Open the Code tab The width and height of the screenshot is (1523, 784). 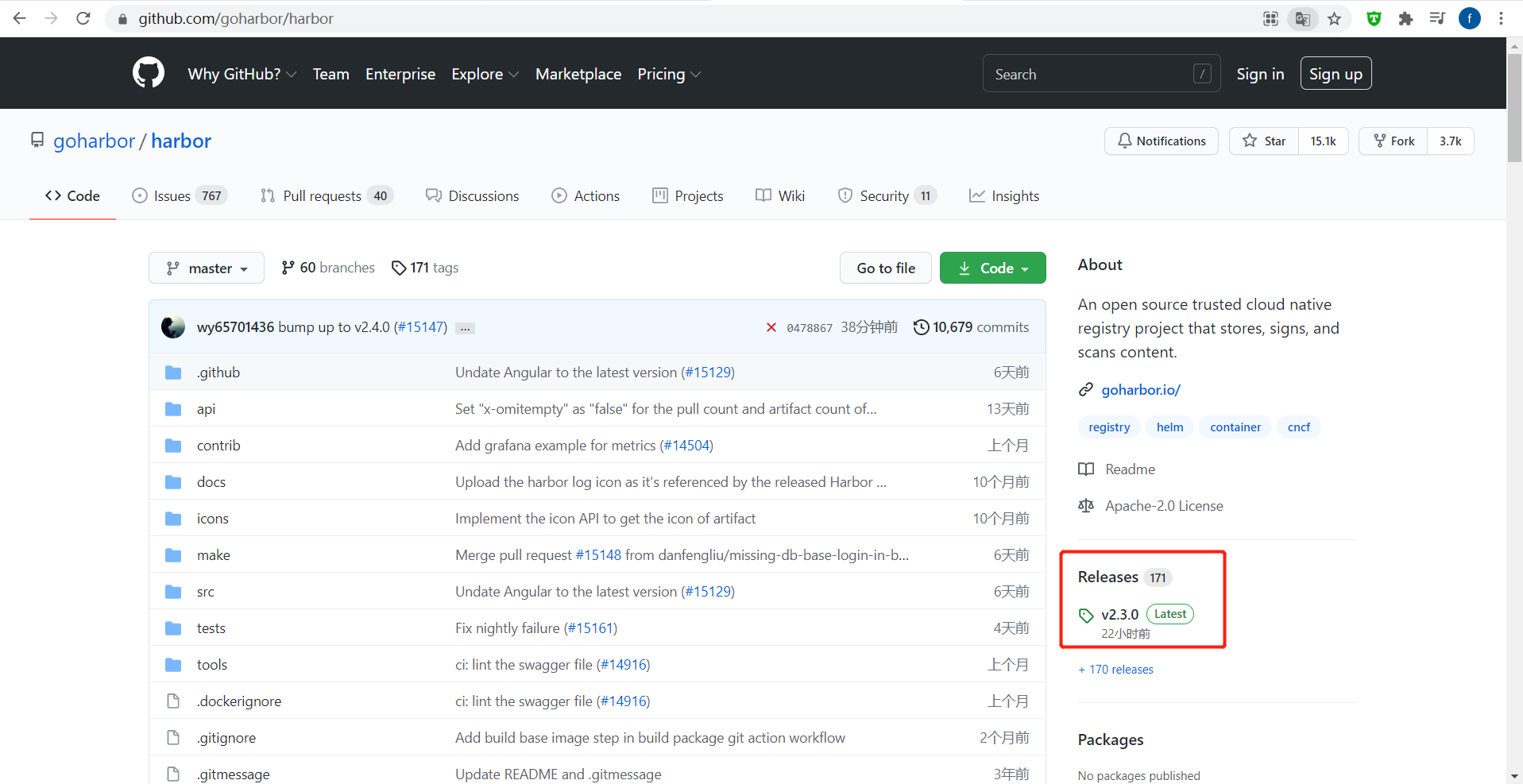pyautogui.click(x=72, y=195)
